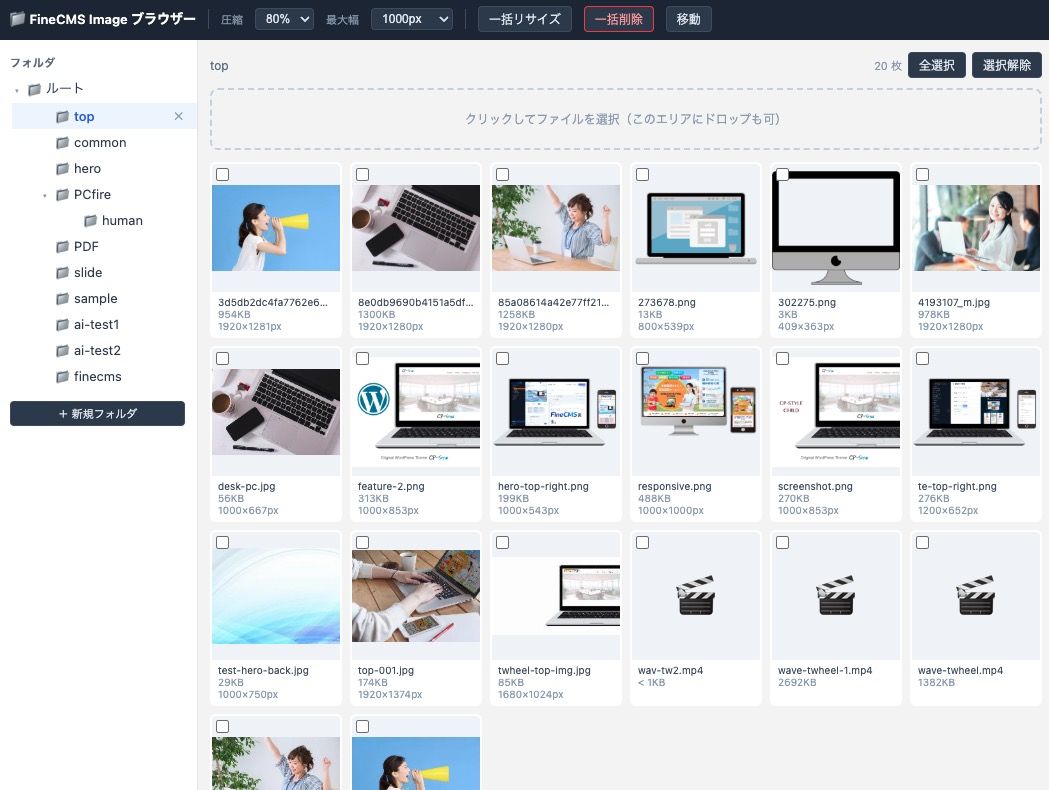Click clapperboard icon of wave-twheel.mp4

pyautogui.click(x=975, y=595)
